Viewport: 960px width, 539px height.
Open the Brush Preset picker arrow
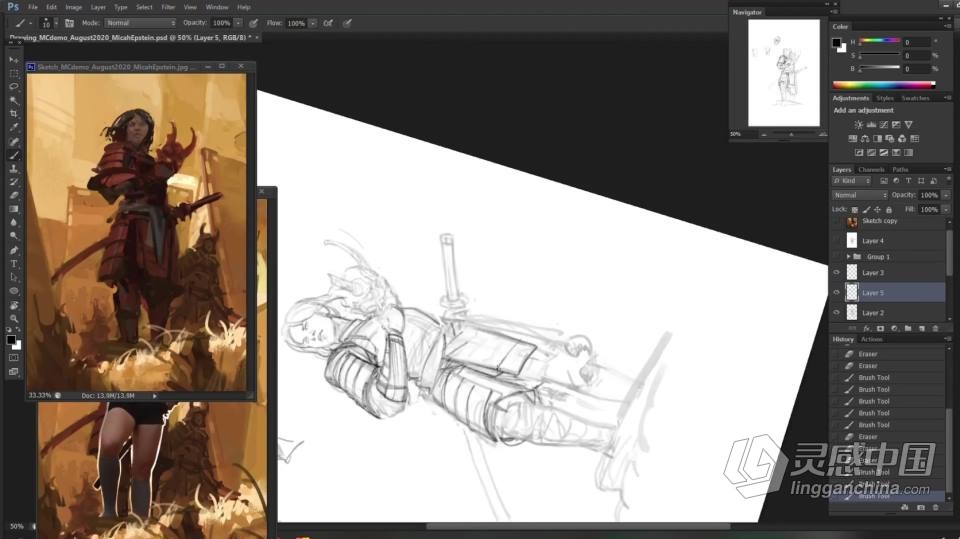(56, 23)
